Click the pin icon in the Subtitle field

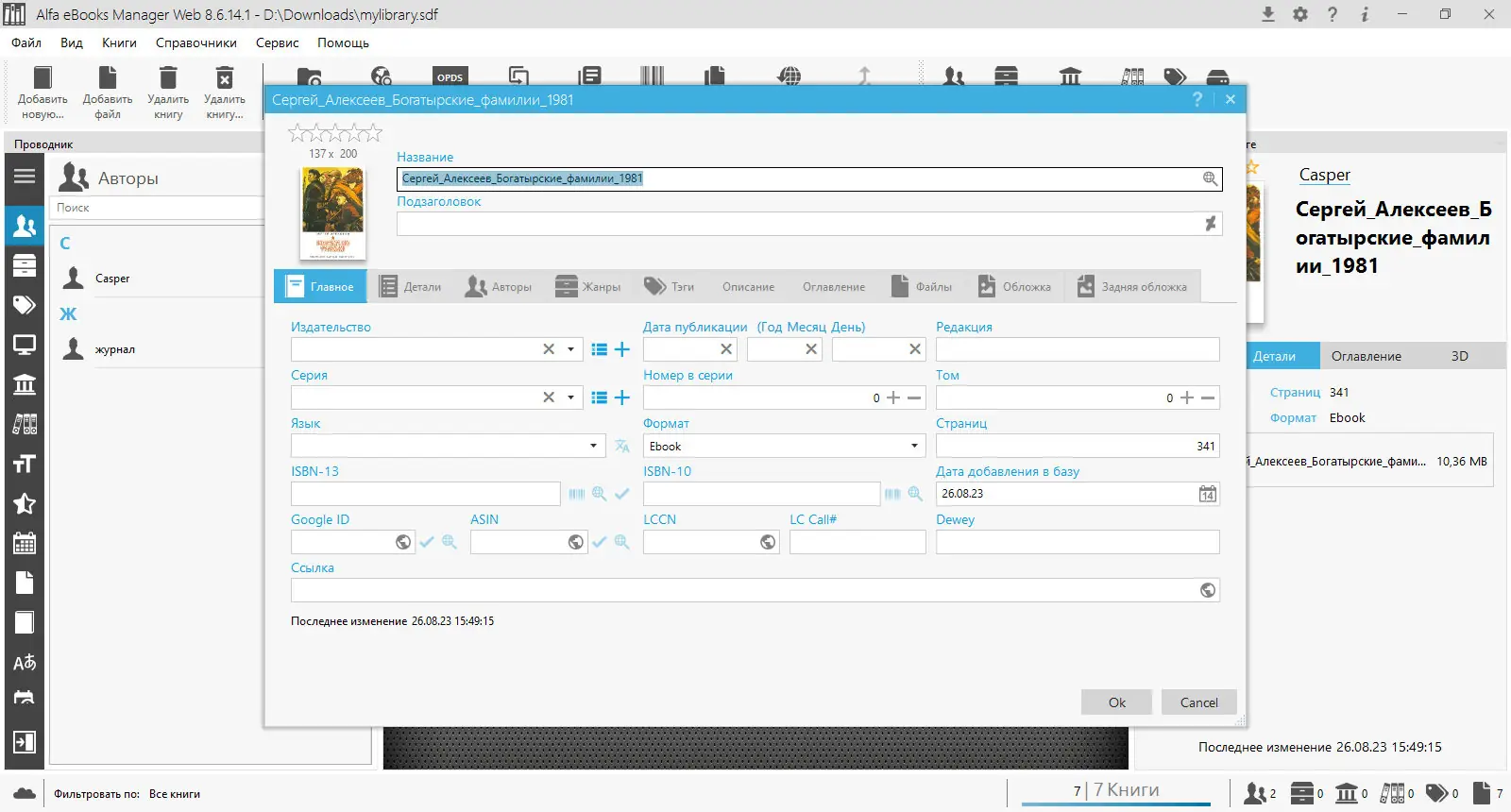click(1210, 224)
